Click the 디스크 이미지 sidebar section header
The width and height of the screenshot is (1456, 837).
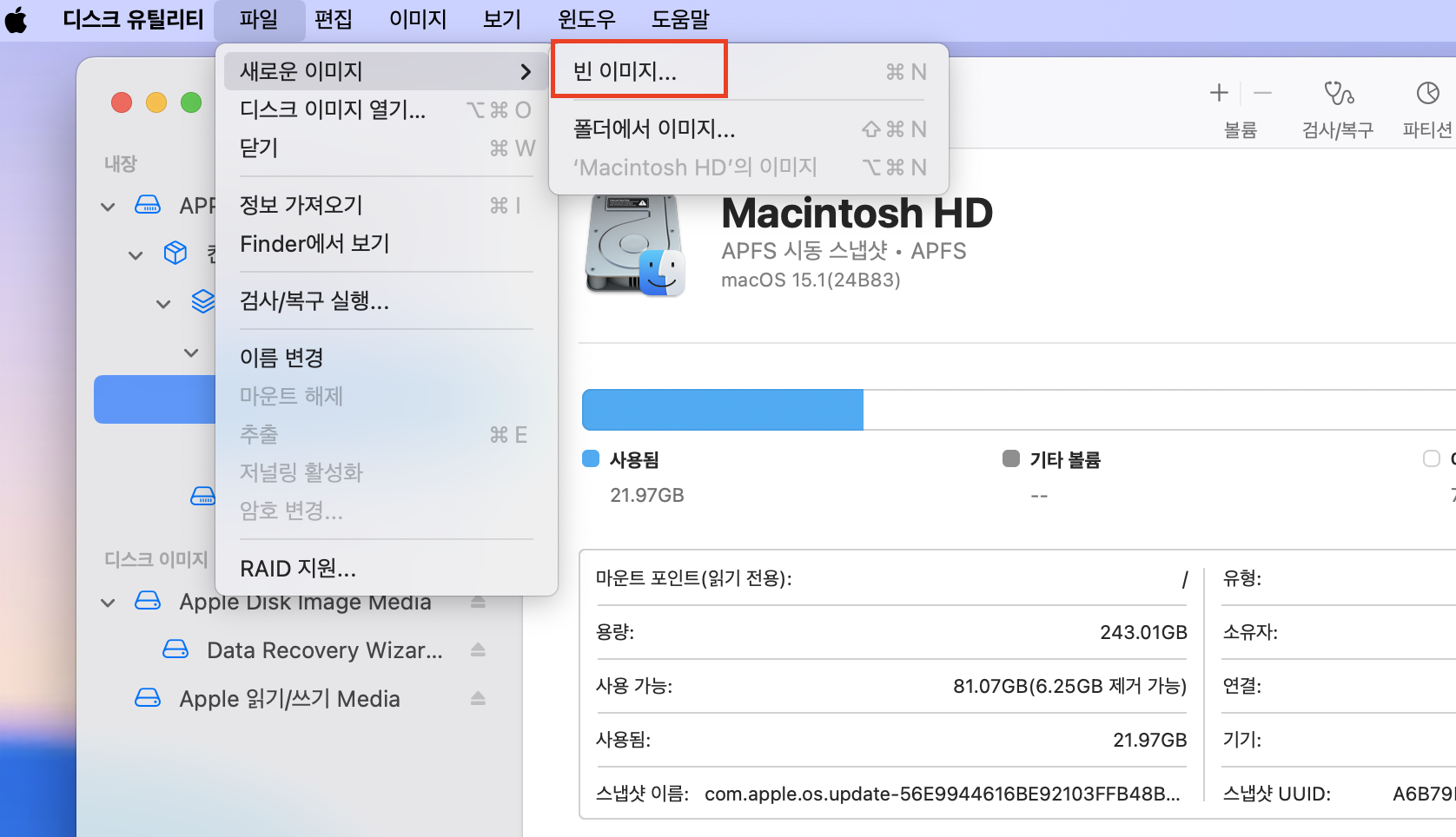pos(156,559)
